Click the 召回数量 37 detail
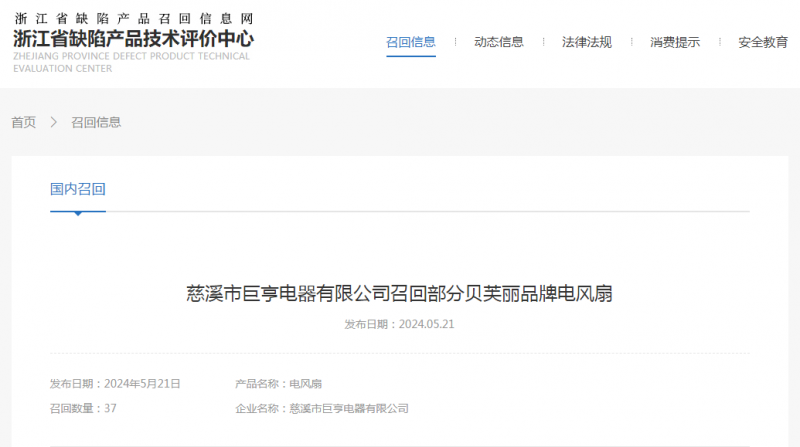The width and height of the screenshot is (800, 447). coord(84,408)
